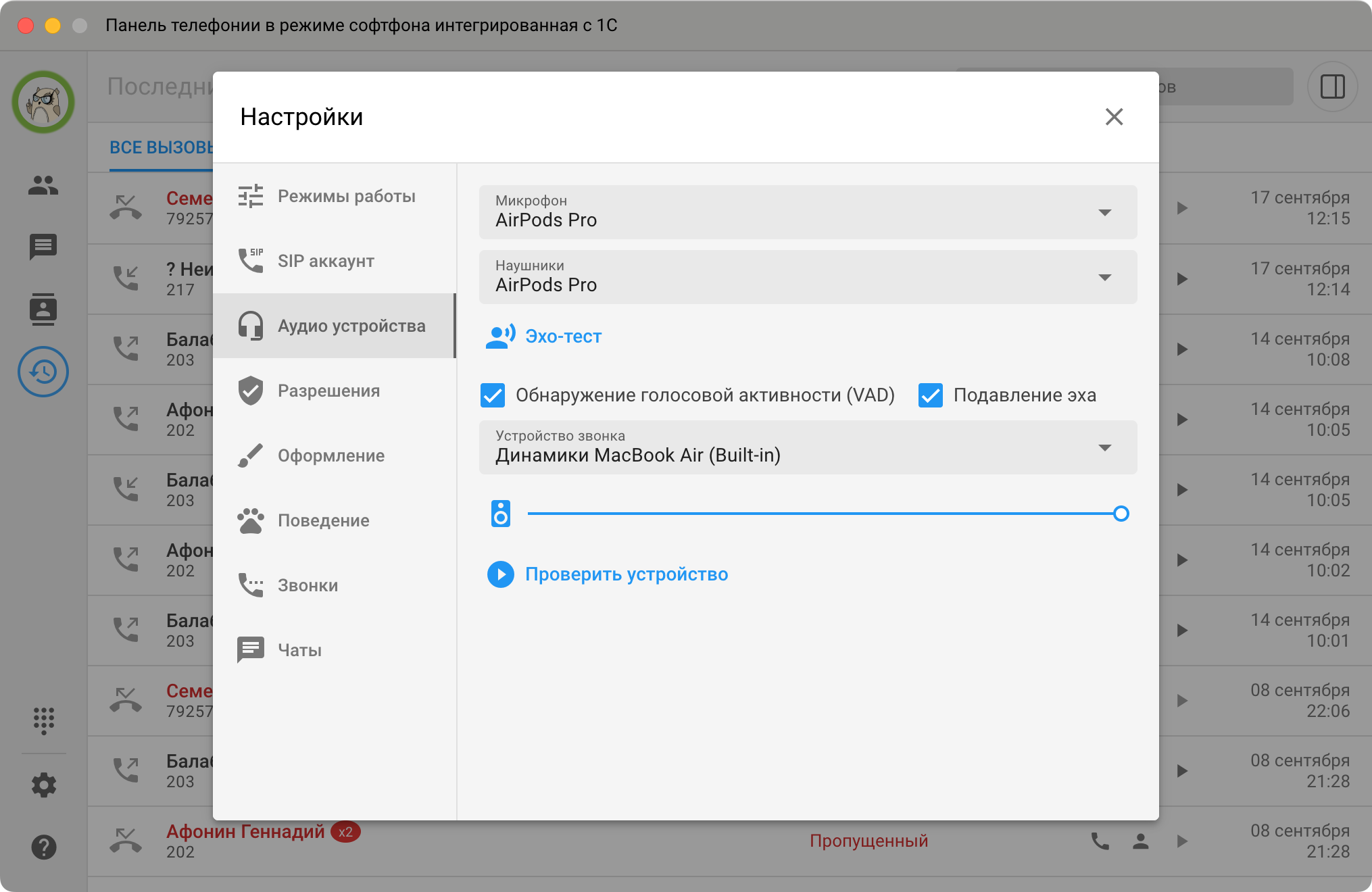Viewport: 1372px width, 892px height.
Task: Select the Оформление settings section
Action: click(x=335, y=455)
